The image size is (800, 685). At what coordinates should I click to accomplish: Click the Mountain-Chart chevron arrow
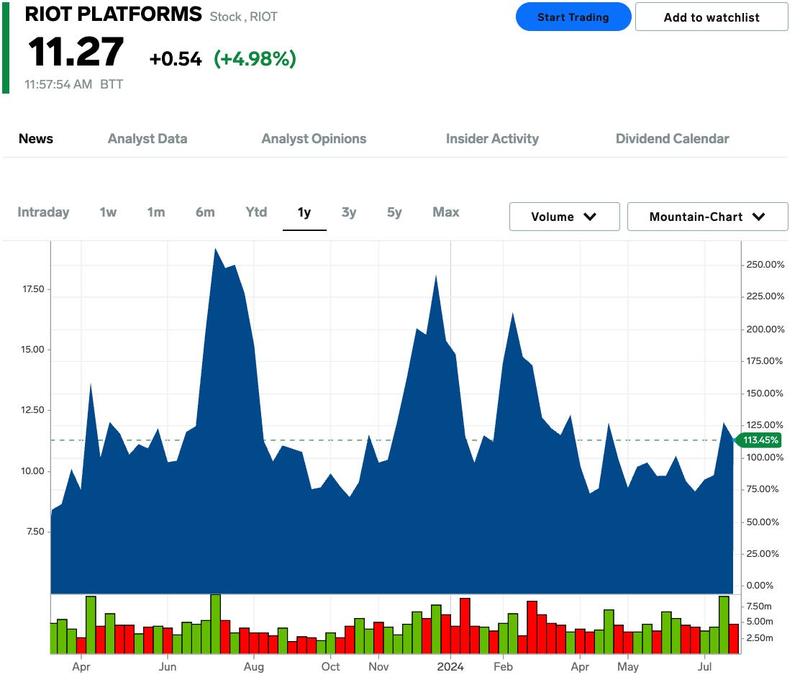point(759,217)
